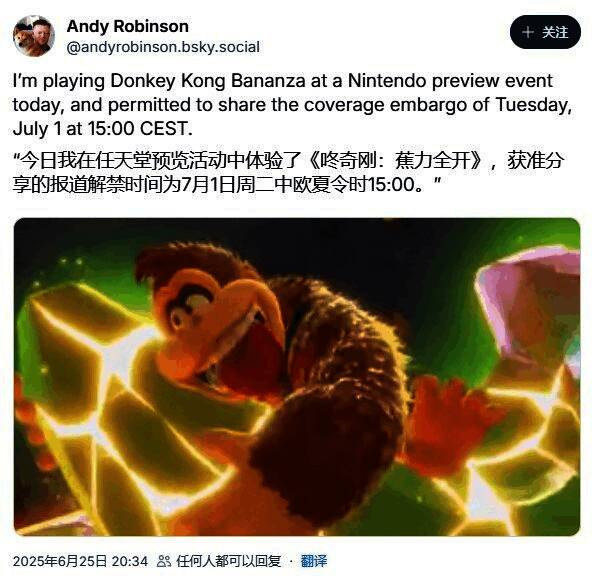View reply settings 任何人都可以回复
This screenshot has width=592, height=580.
(x=229, y=561)
